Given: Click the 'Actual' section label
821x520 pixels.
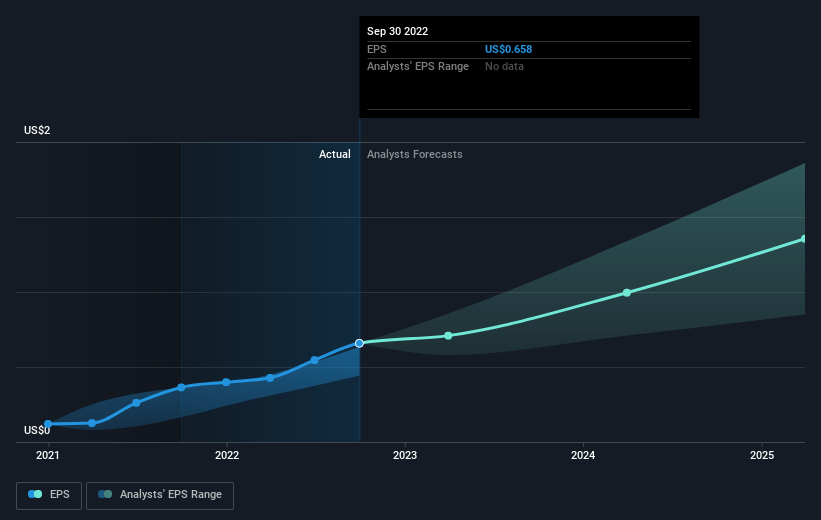Looking at the screenshot, I should (334, 154).
